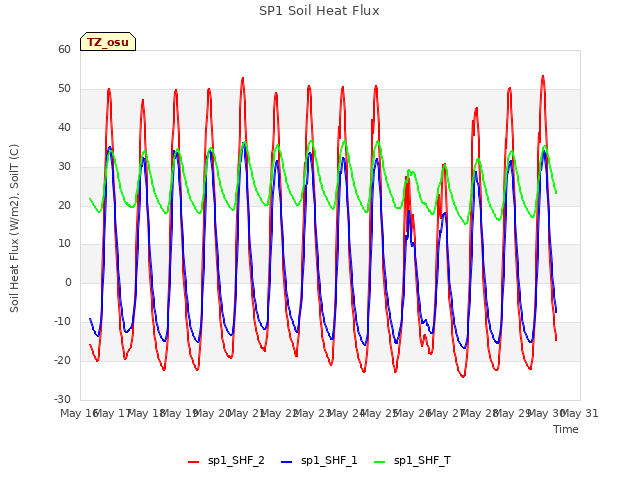
Task: Click the y-axis tick label 40
Action: point(64,127)
